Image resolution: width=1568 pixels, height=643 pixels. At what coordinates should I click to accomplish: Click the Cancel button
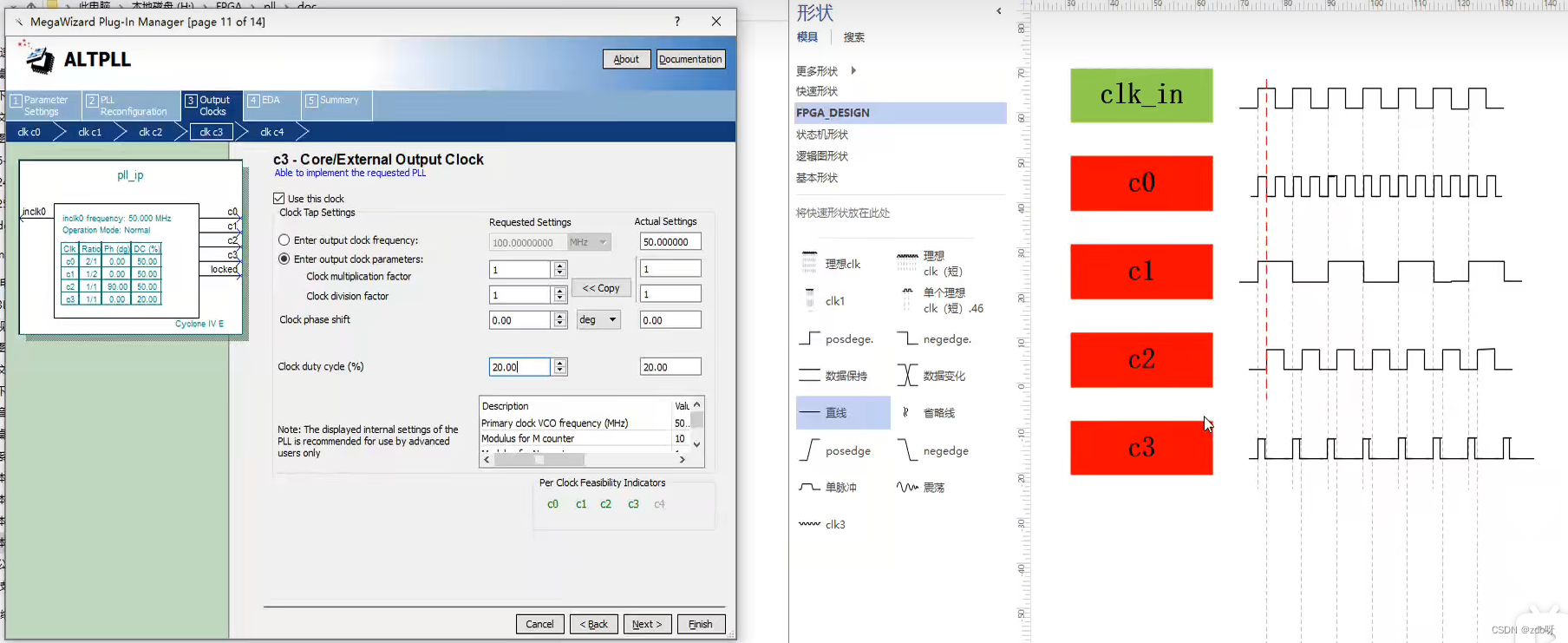point(539,624)
